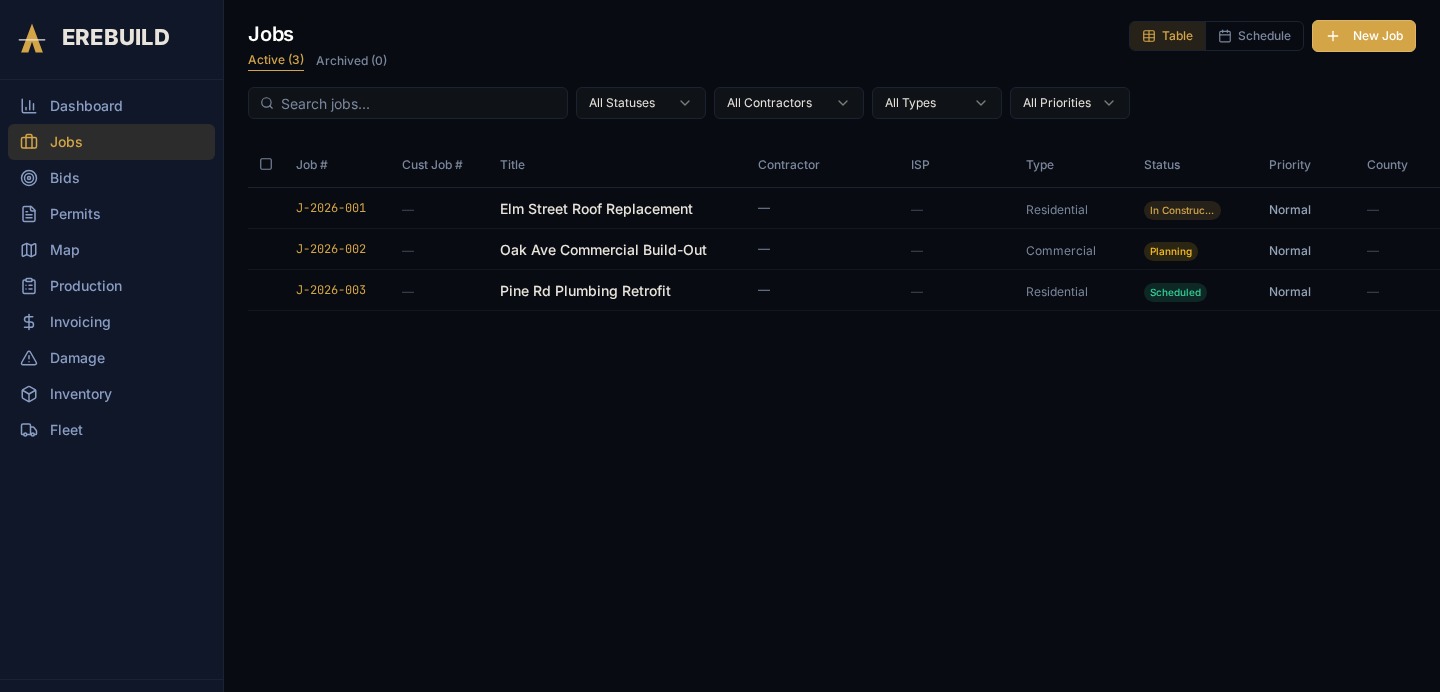Switch to Schedule view
Viewport: 1440px width, 692px height.
point(1254,36)
